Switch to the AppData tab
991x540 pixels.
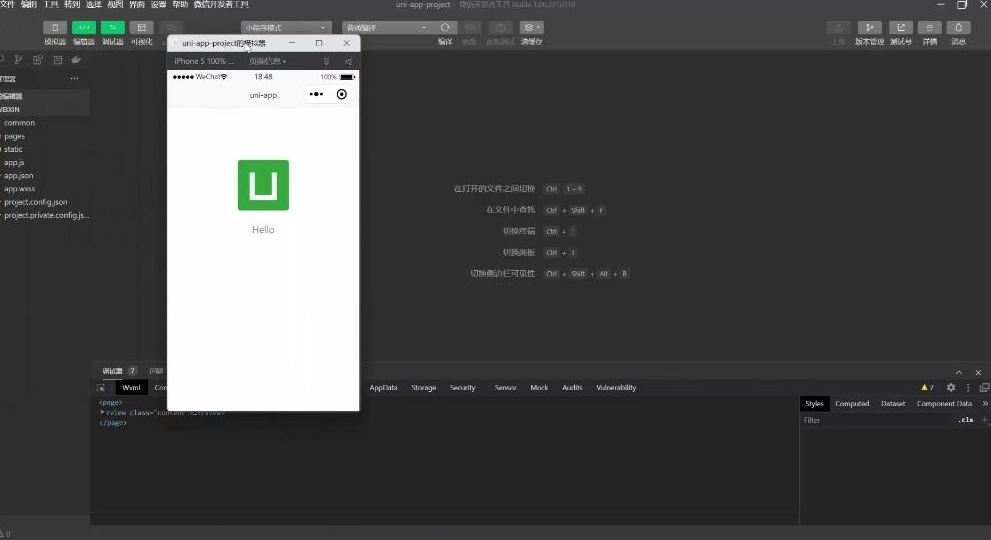pos(384,388)
